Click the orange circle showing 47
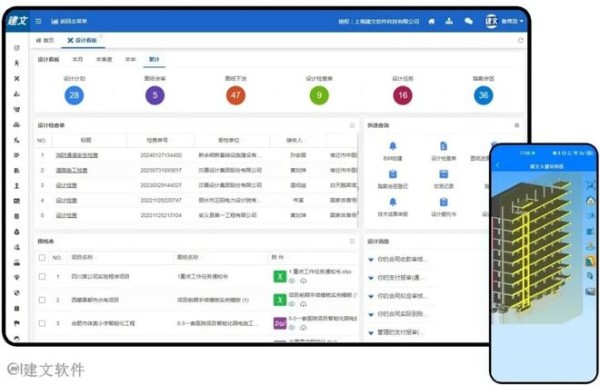Screen dimensions: 600x385 click(235, 95)
